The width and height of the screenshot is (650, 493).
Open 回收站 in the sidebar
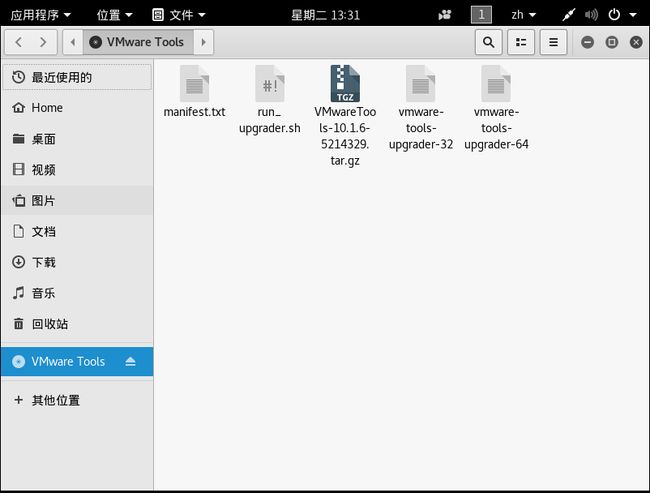(x=77, y=324)
